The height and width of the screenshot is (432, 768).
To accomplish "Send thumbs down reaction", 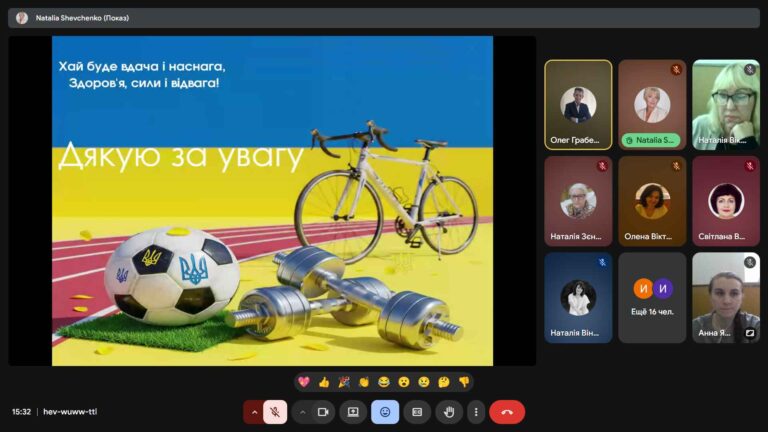I will pyautogui.click(x=464, y=382).
